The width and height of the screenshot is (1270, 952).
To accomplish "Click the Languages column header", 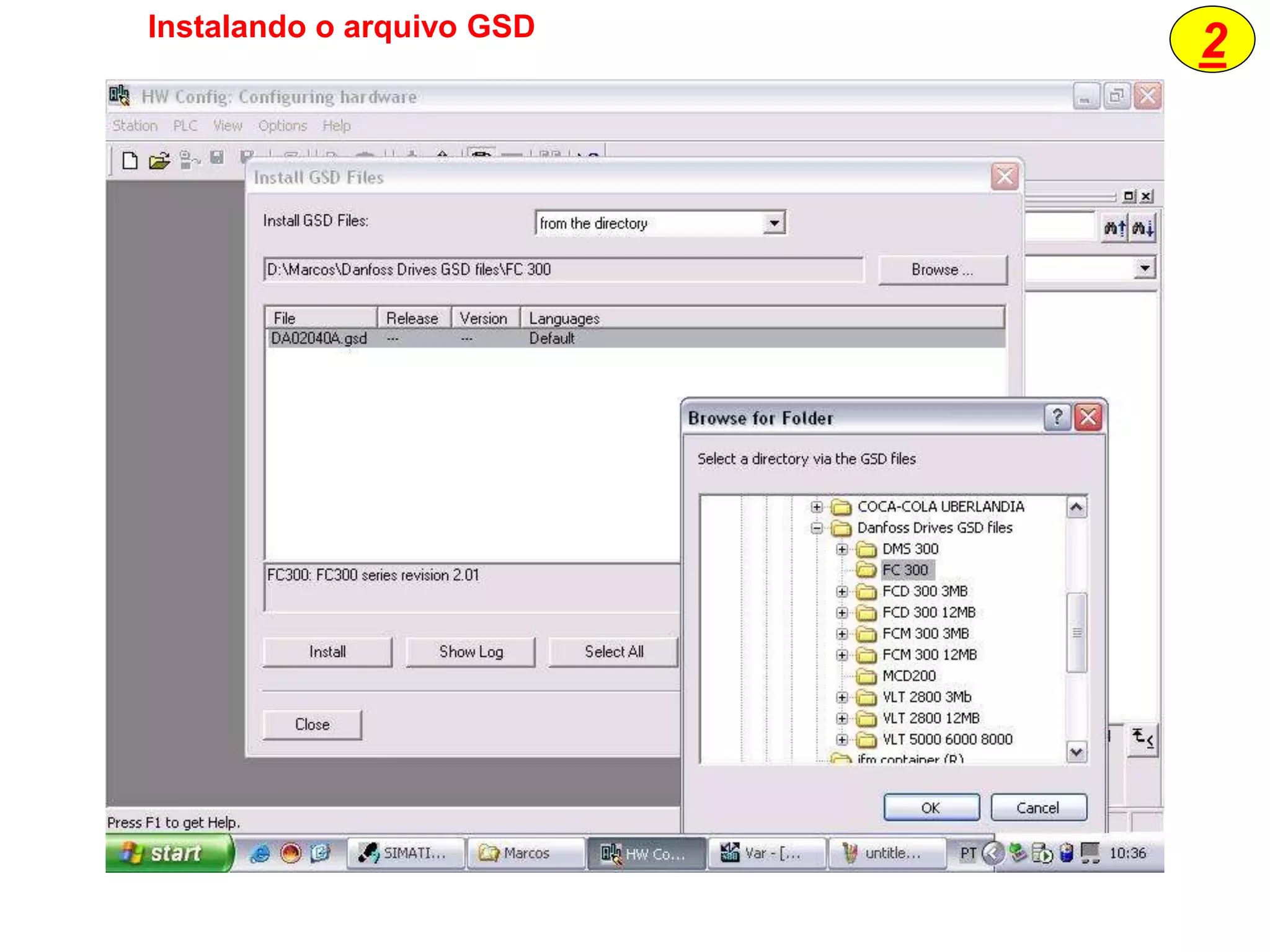I will pos(762,318).
